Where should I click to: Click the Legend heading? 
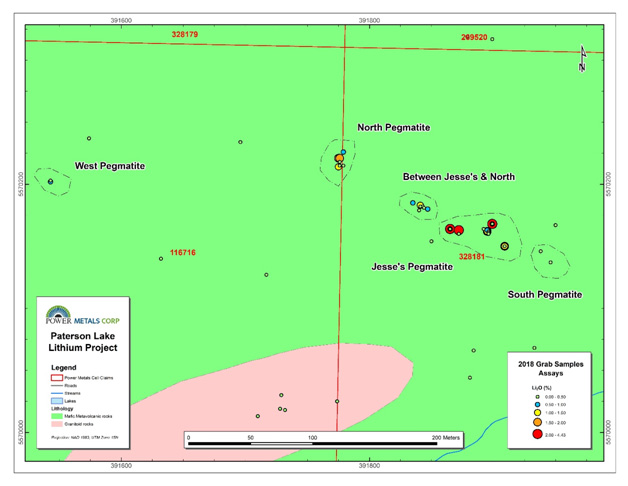(63, 367)
